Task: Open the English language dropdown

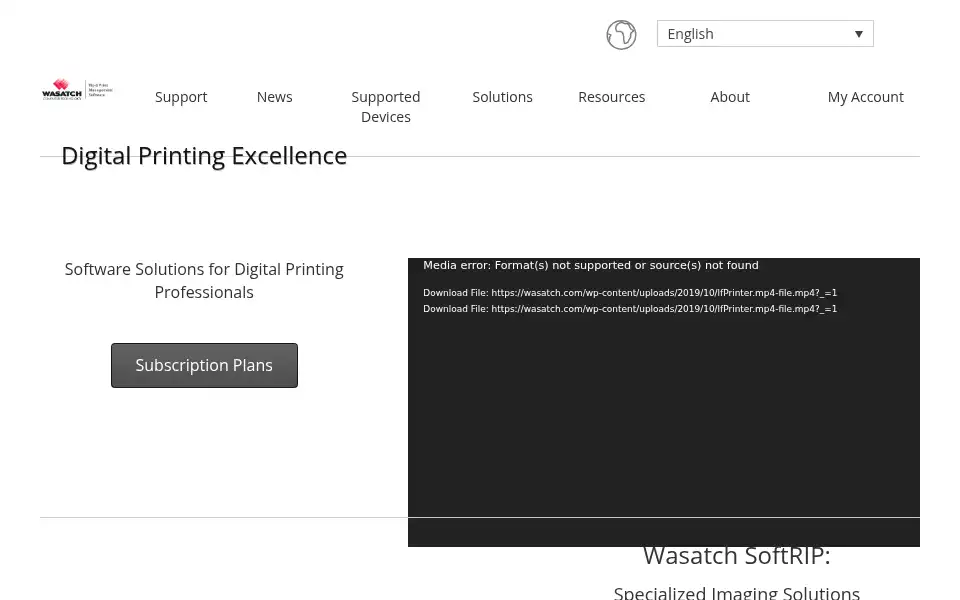Action: click(x=765, y=34)
